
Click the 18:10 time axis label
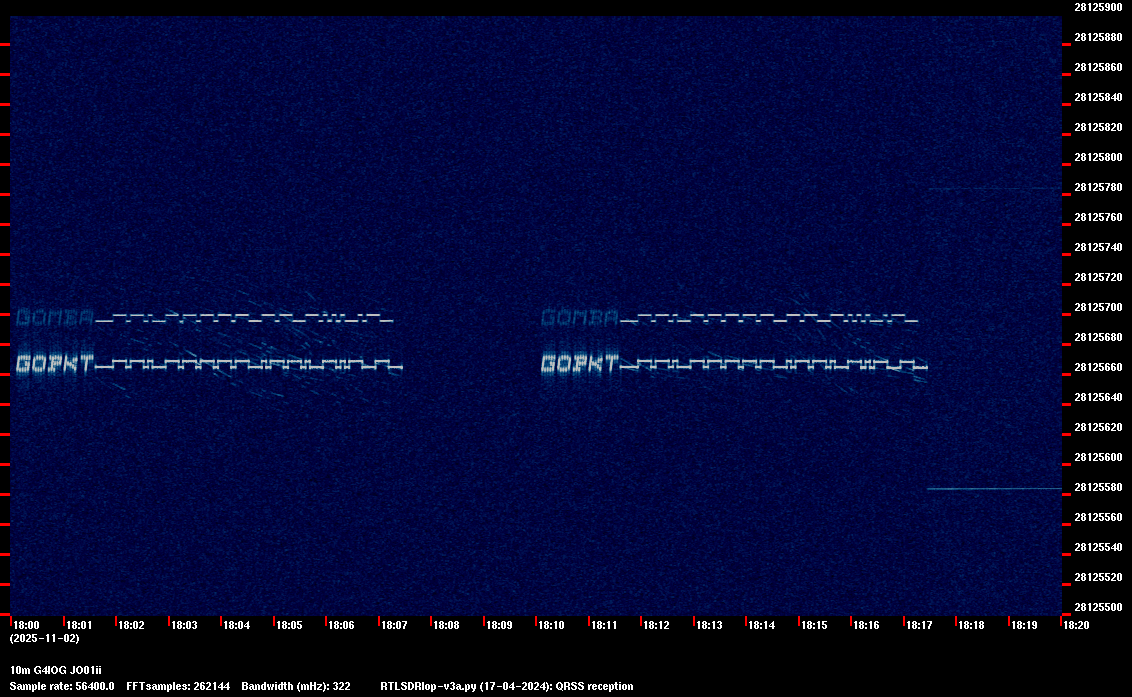point(552,625)
